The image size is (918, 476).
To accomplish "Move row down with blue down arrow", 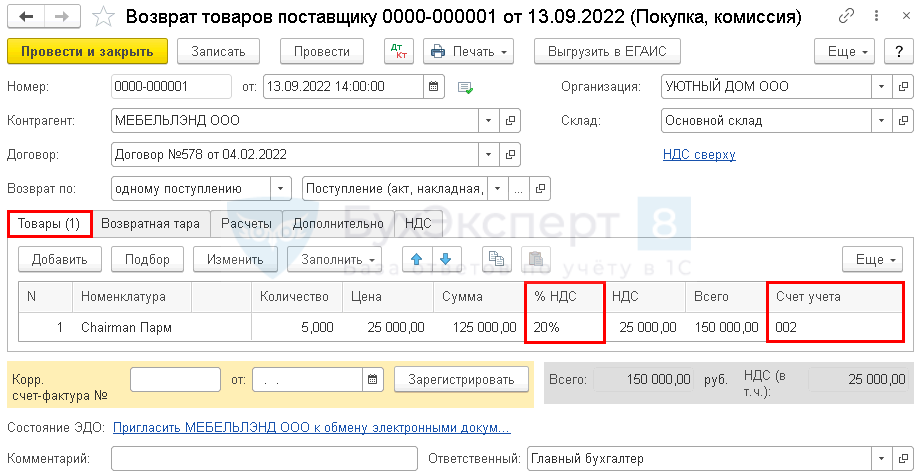I will pyautogui.click(x=446, y=258).
